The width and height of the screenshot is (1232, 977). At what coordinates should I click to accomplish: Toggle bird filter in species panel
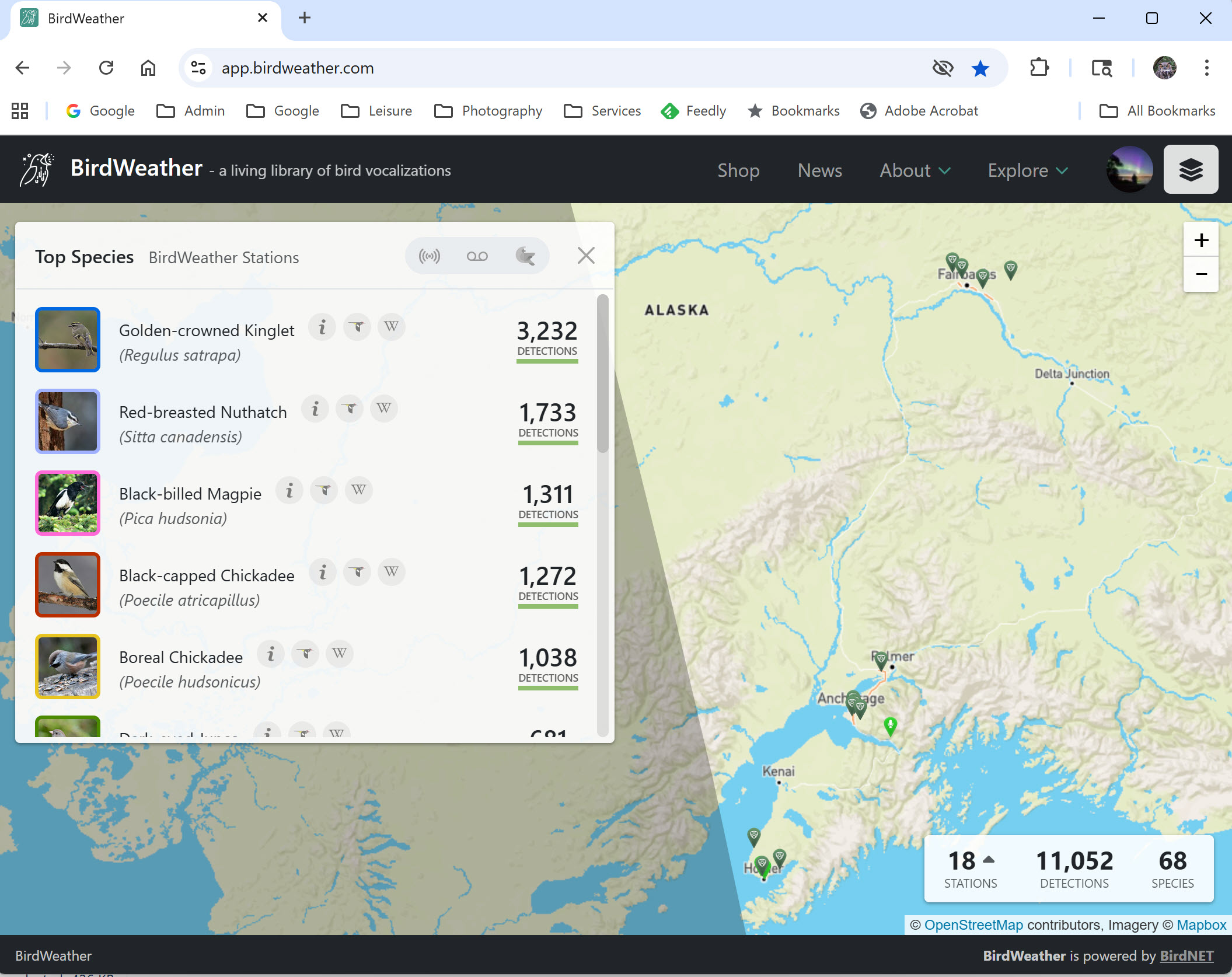pos(525,256)
